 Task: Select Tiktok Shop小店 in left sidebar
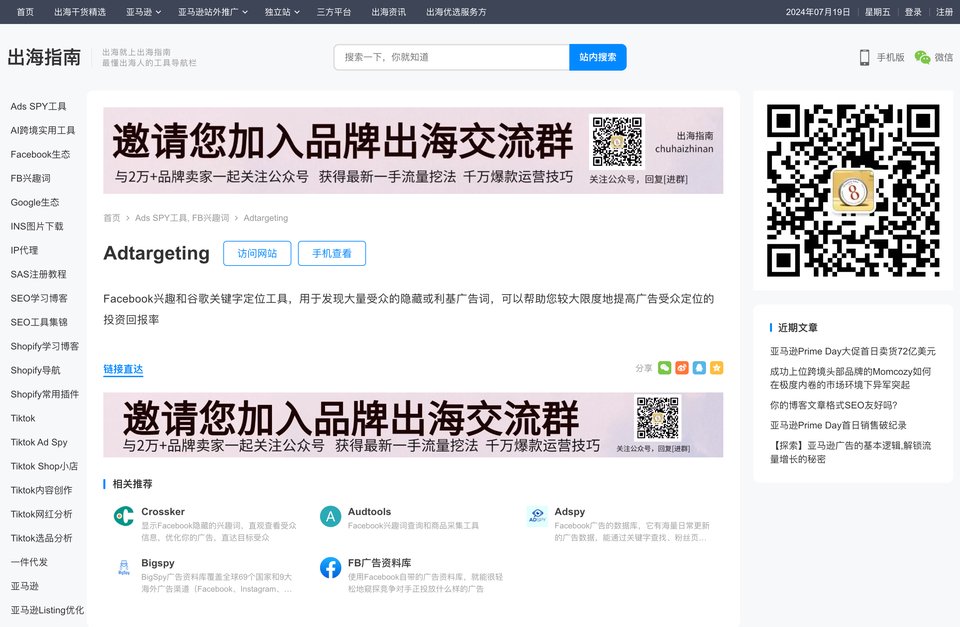pyautogui.click(x=44, y=467)
